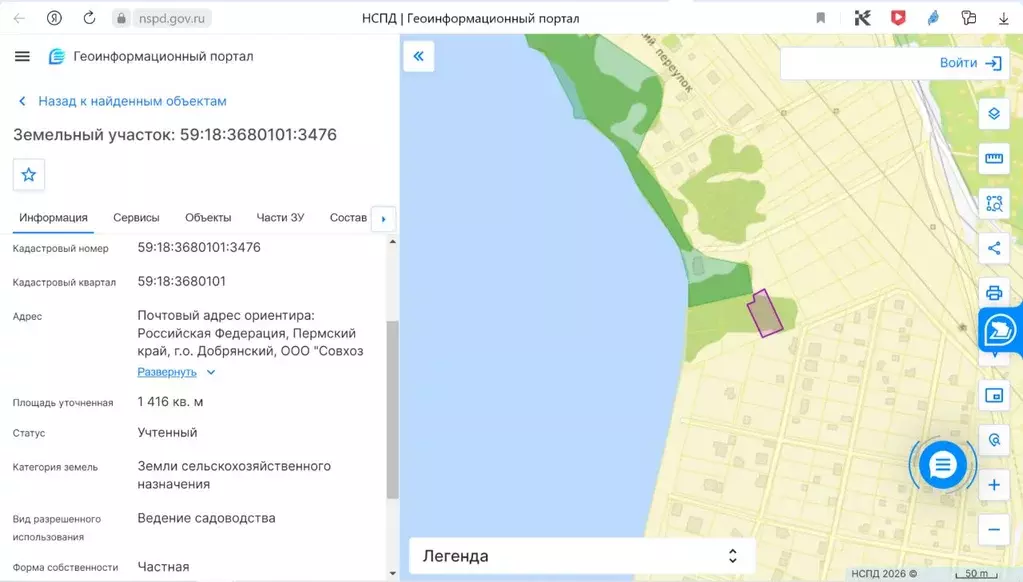Open the blue feather extension icon
This screenshot has height=582, width=1023.
(934, 18)
